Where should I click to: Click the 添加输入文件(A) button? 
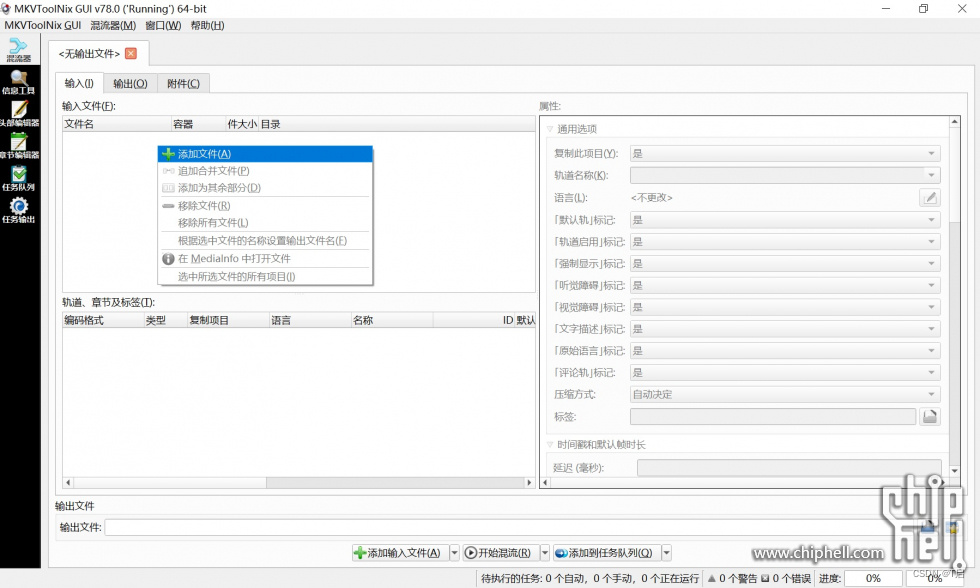399,553
